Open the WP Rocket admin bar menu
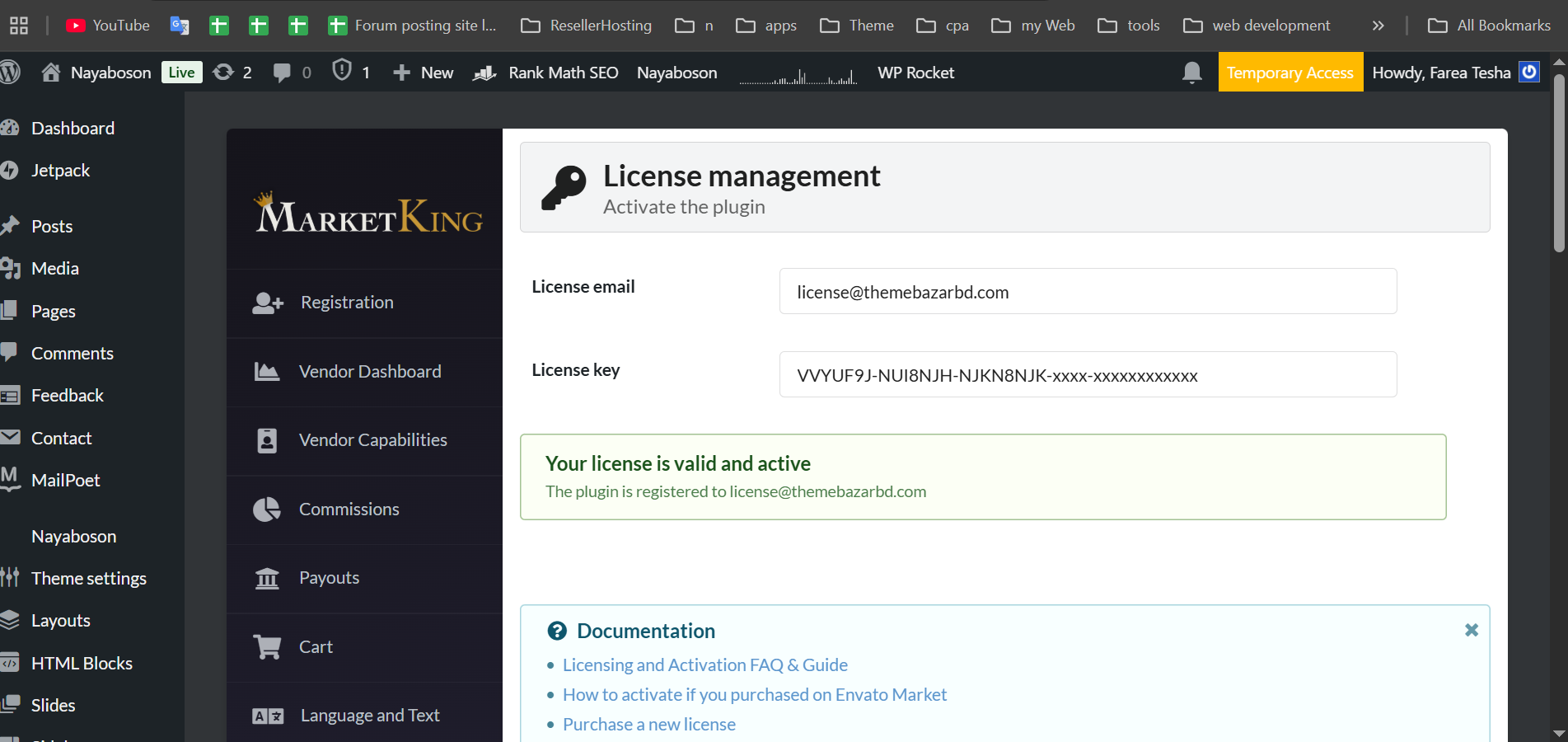The image size is (1568, 742). [916, 73]
